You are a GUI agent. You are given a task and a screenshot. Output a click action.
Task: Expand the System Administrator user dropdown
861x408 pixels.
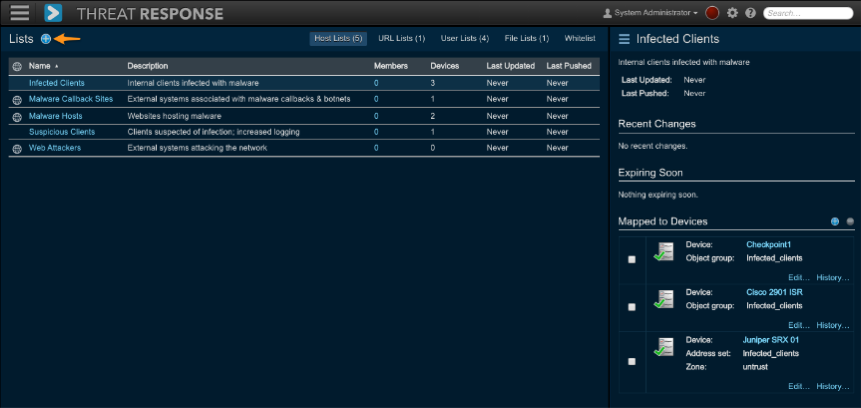650,13
